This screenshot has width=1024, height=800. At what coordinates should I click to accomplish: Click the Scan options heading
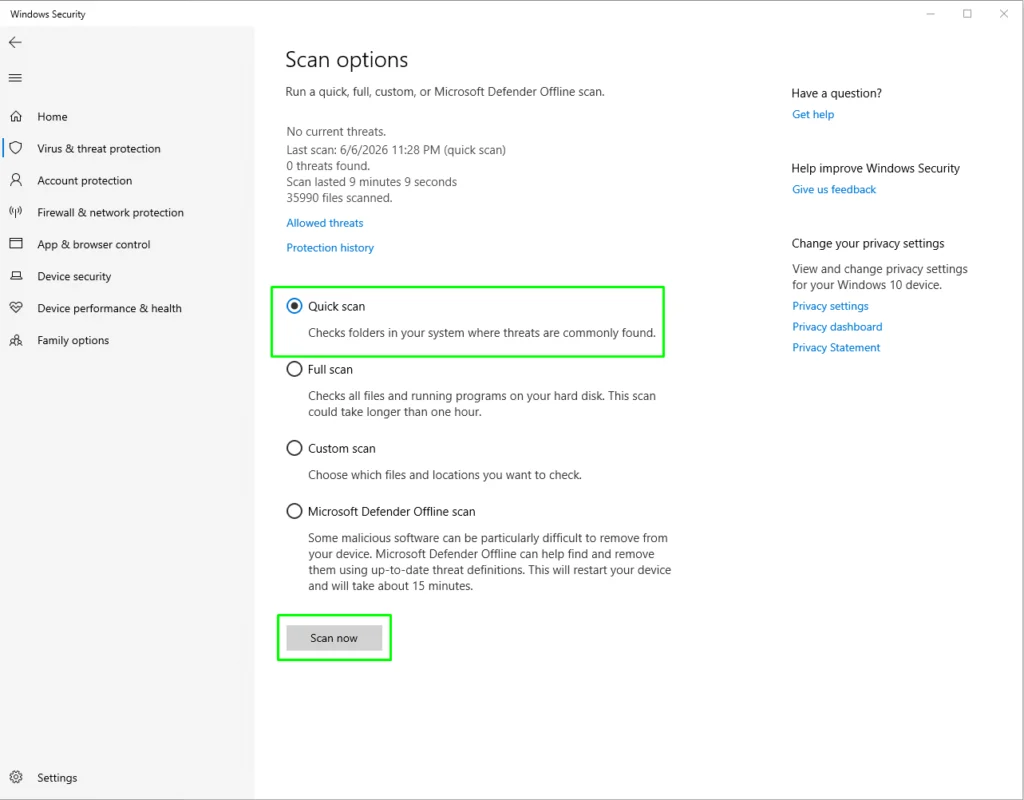[347, 59]
